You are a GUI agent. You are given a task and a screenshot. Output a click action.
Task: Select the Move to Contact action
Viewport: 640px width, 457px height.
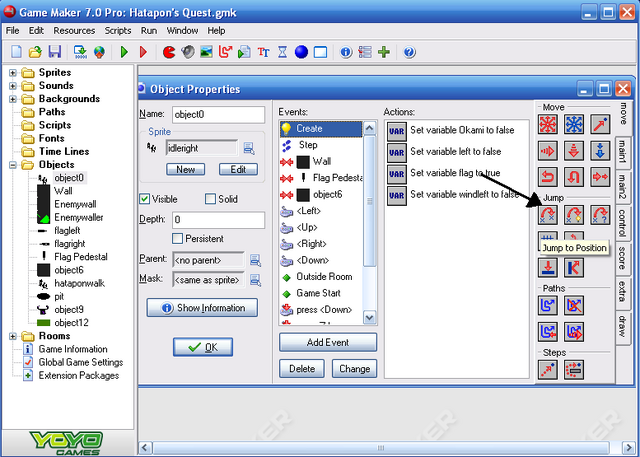[x=548, y=268]
